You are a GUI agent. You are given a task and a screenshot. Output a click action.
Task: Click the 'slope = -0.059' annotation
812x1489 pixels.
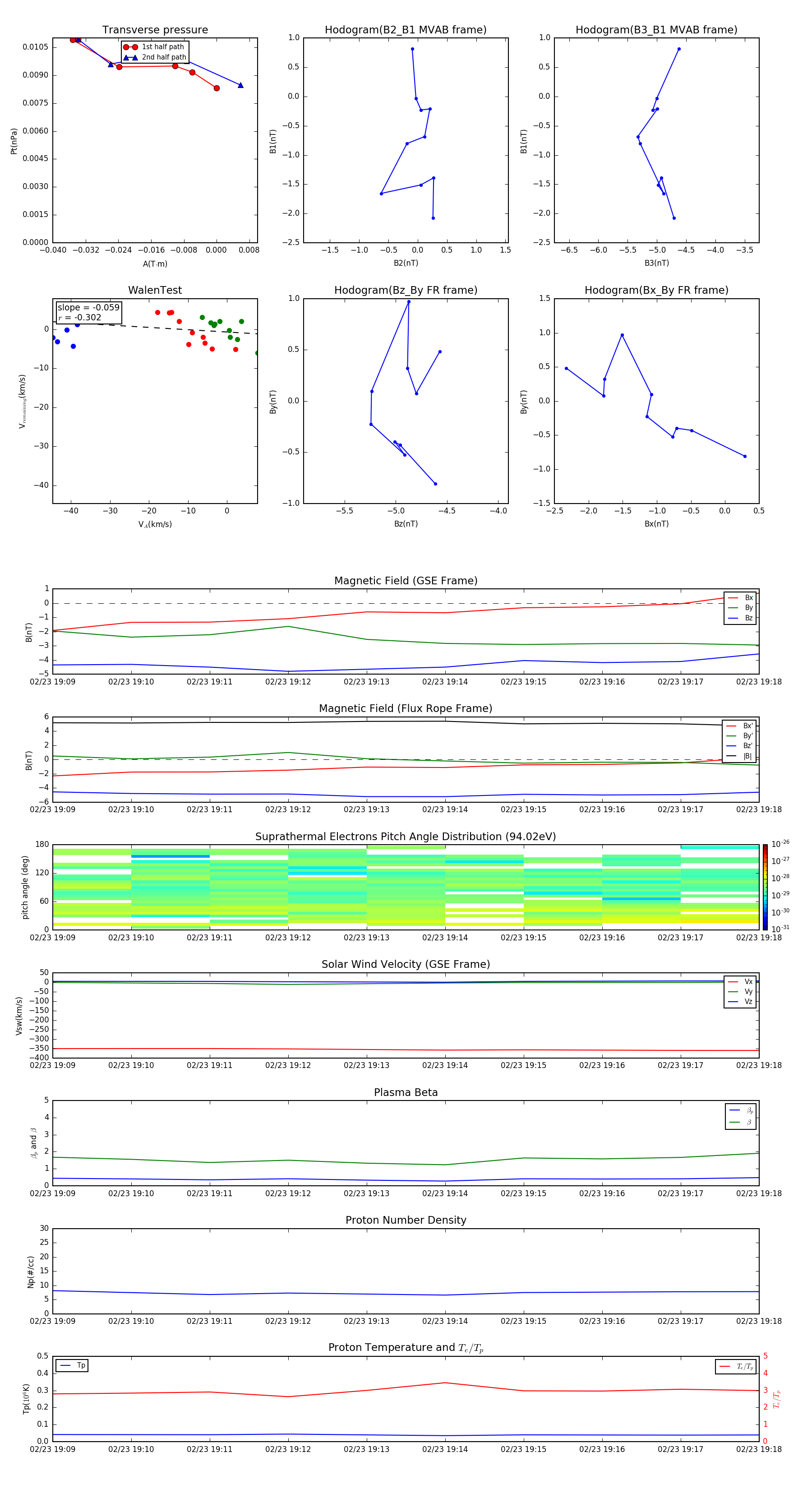(x=88, y=308)
